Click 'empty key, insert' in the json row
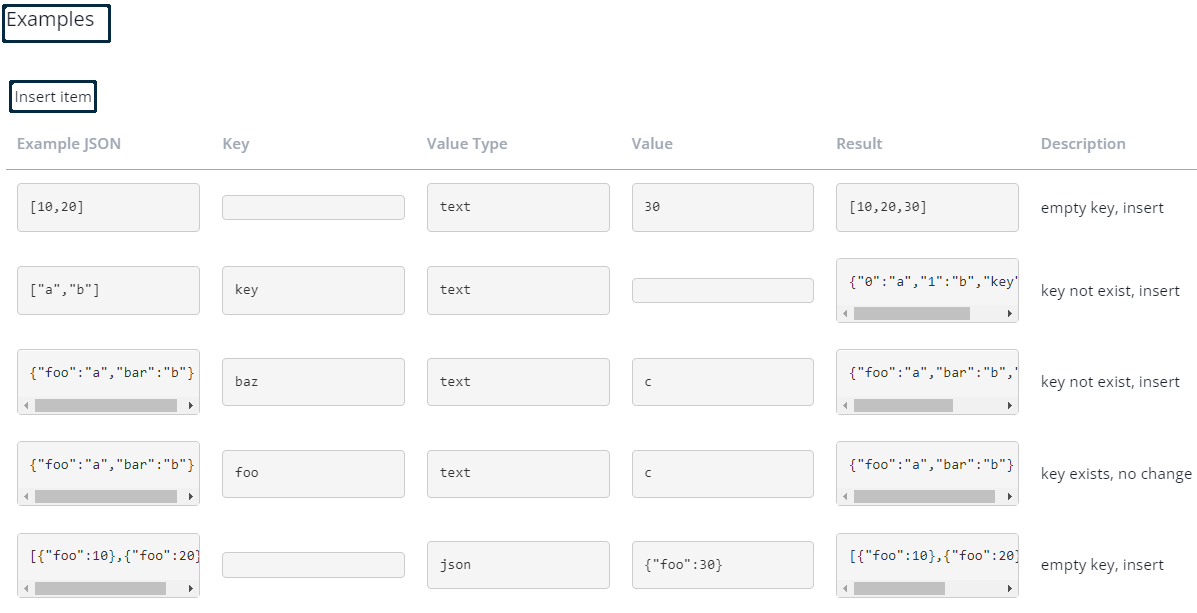 1102,565
